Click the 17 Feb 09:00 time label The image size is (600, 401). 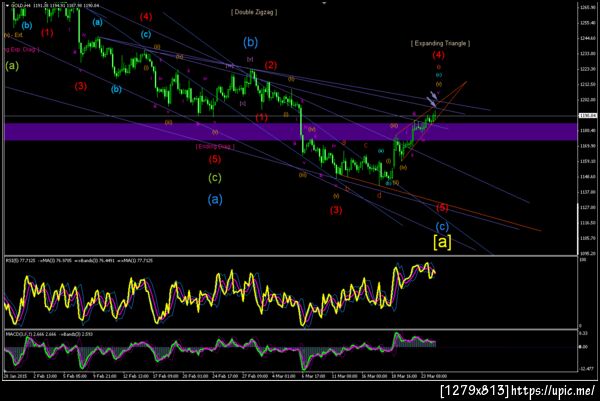[166, 376]
